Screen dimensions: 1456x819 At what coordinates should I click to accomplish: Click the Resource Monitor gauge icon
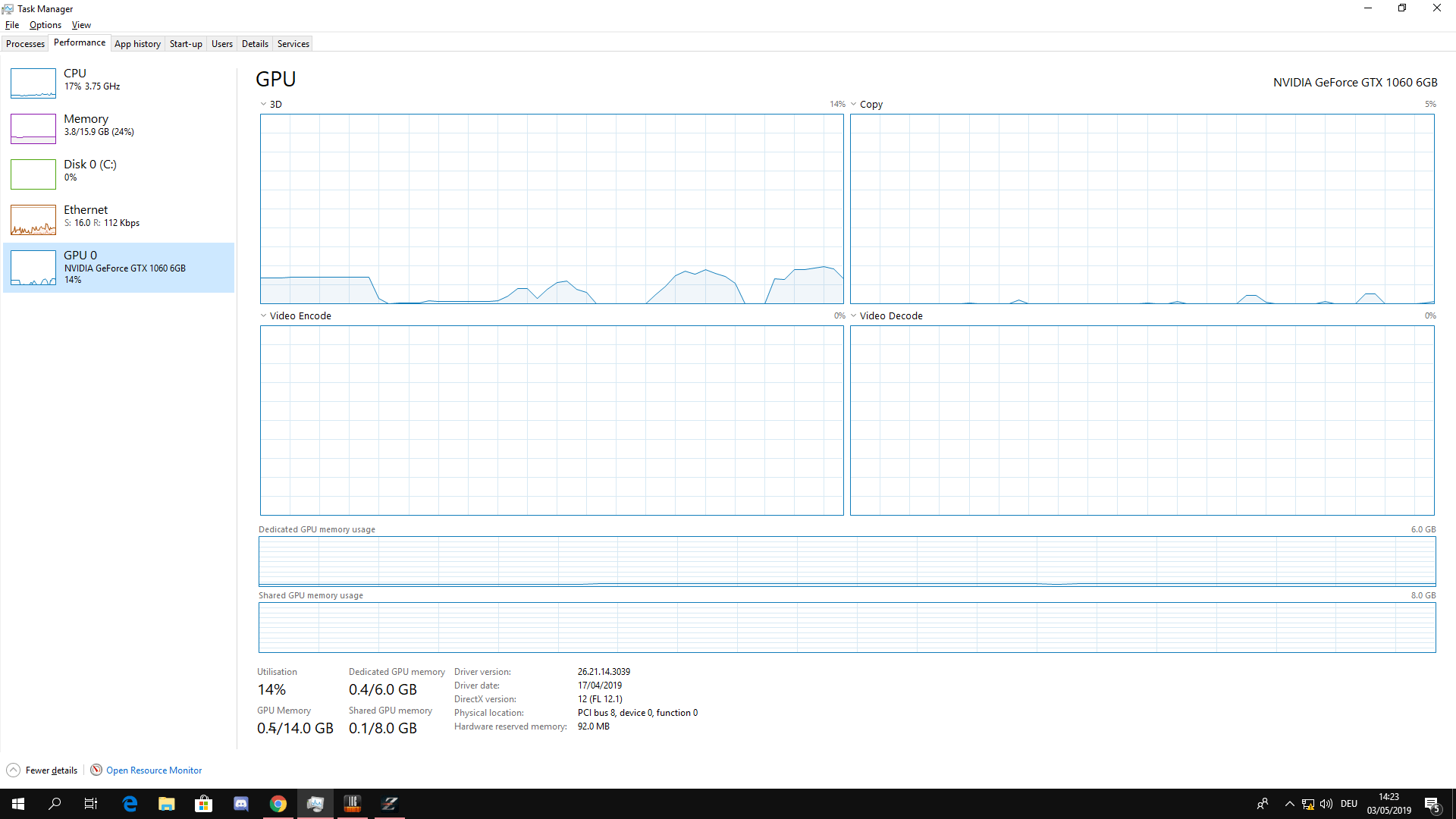coord(96,770)
